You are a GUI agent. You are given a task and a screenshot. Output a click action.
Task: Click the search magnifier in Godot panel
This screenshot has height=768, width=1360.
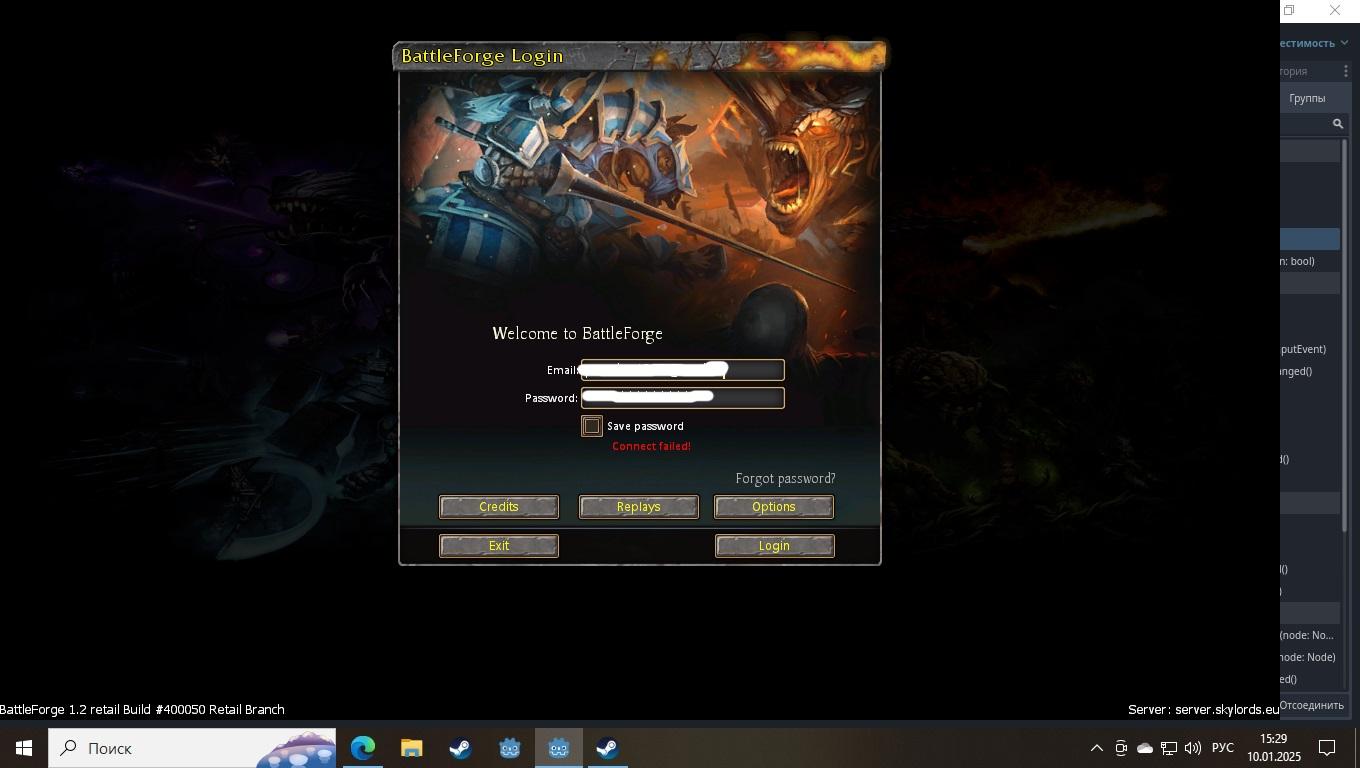(1337, 124)
